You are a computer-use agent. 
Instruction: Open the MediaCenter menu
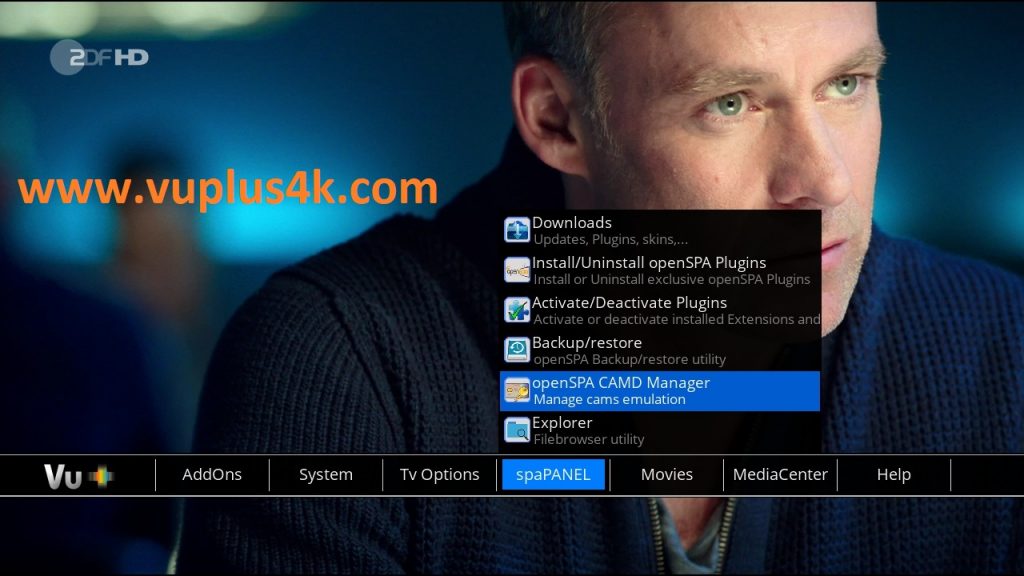click(x=780, y=475)
